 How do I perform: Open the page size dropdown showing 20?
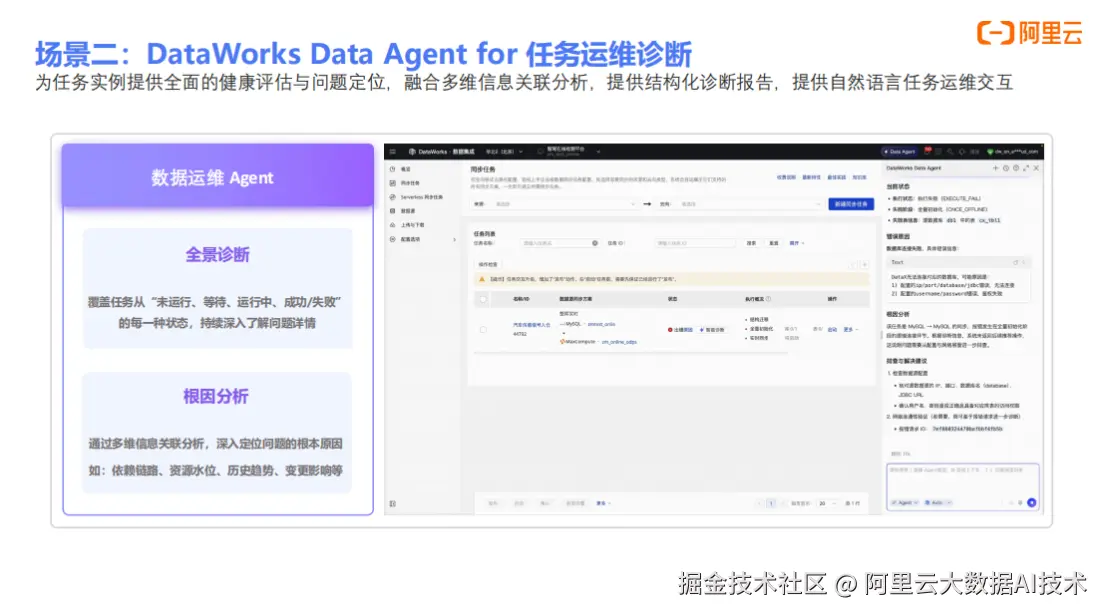pyautogui.click(x=827, y=504)
